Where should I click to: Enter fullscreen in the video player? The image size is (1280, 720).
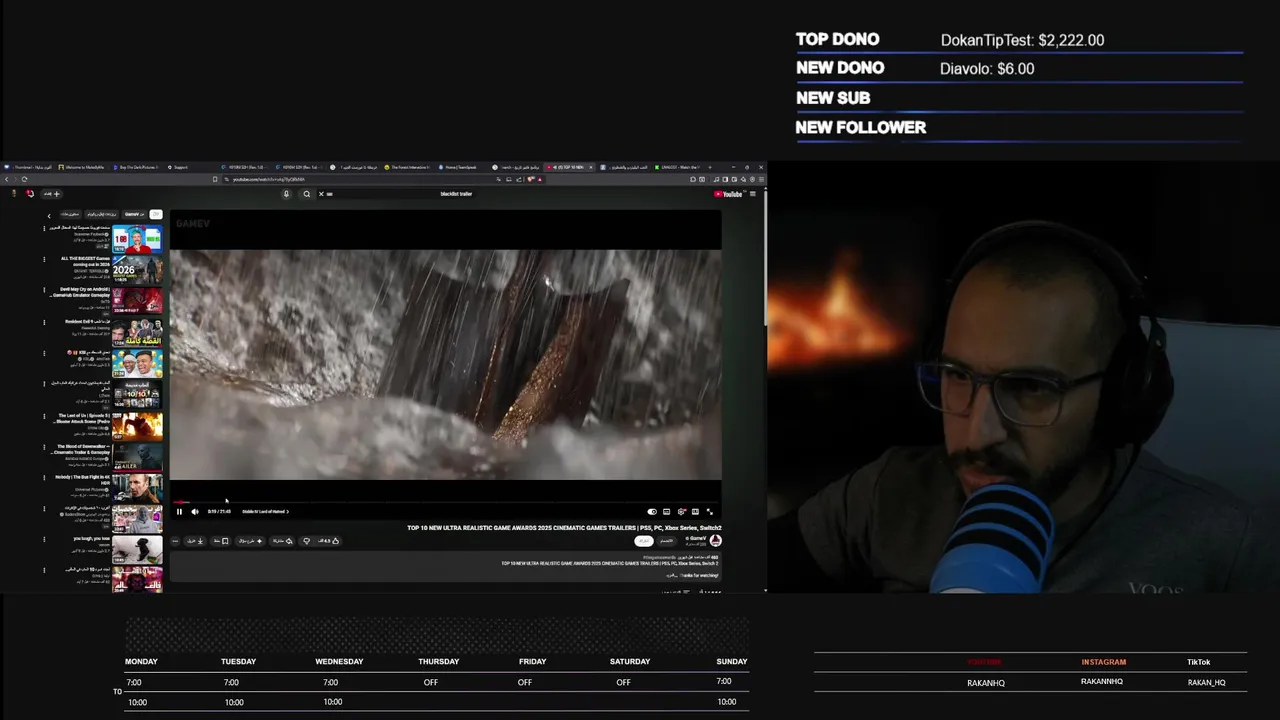(x=710, y=512)
